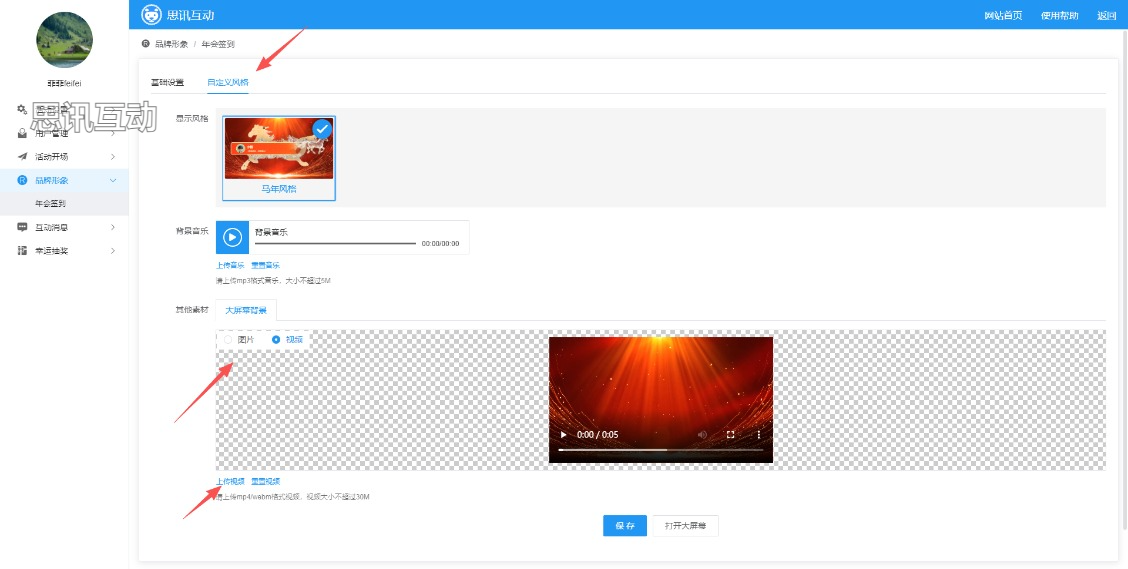Open the video player's three-dot menu
Image resolution: width=1128 pixels, height=569 pixels.
click(758, 435)
